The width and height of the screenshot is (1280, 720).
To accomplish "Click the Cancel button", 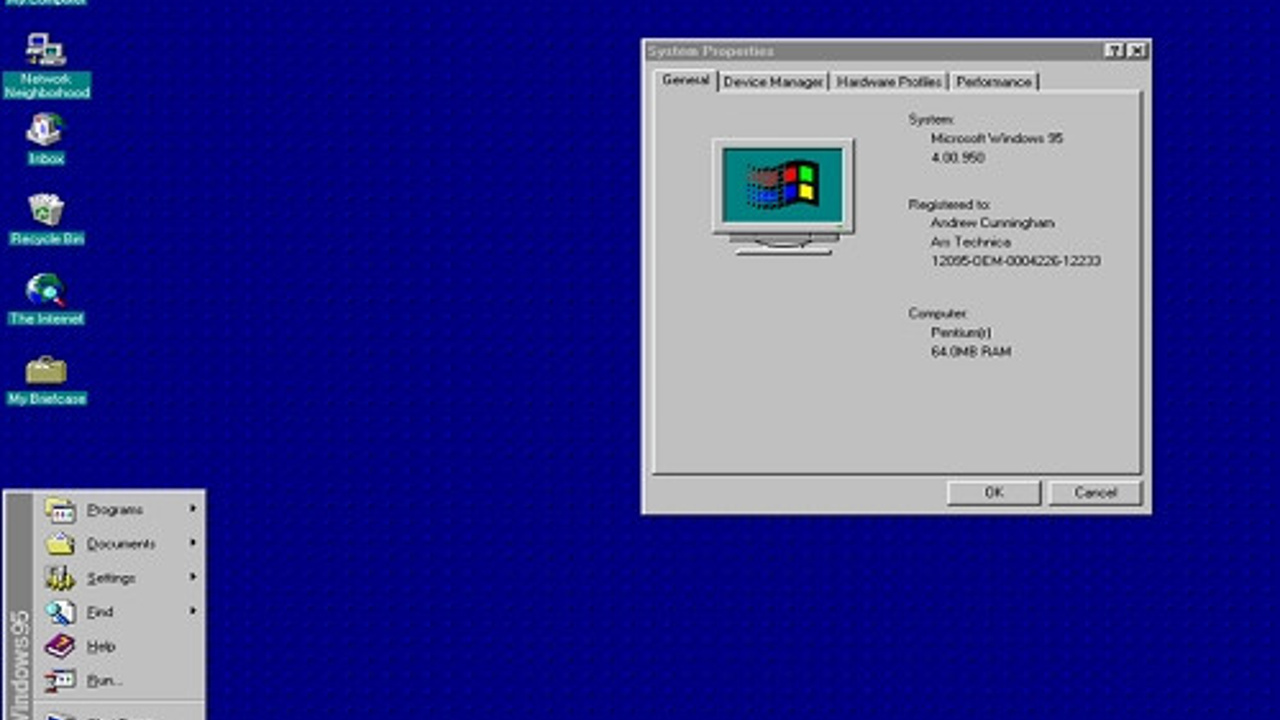I will [1095, 493].
